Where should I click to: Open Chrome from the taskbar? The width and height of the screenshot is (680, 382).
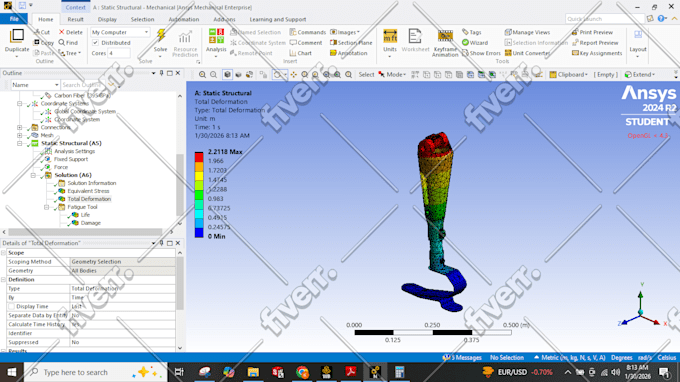(x=302, y=372)
